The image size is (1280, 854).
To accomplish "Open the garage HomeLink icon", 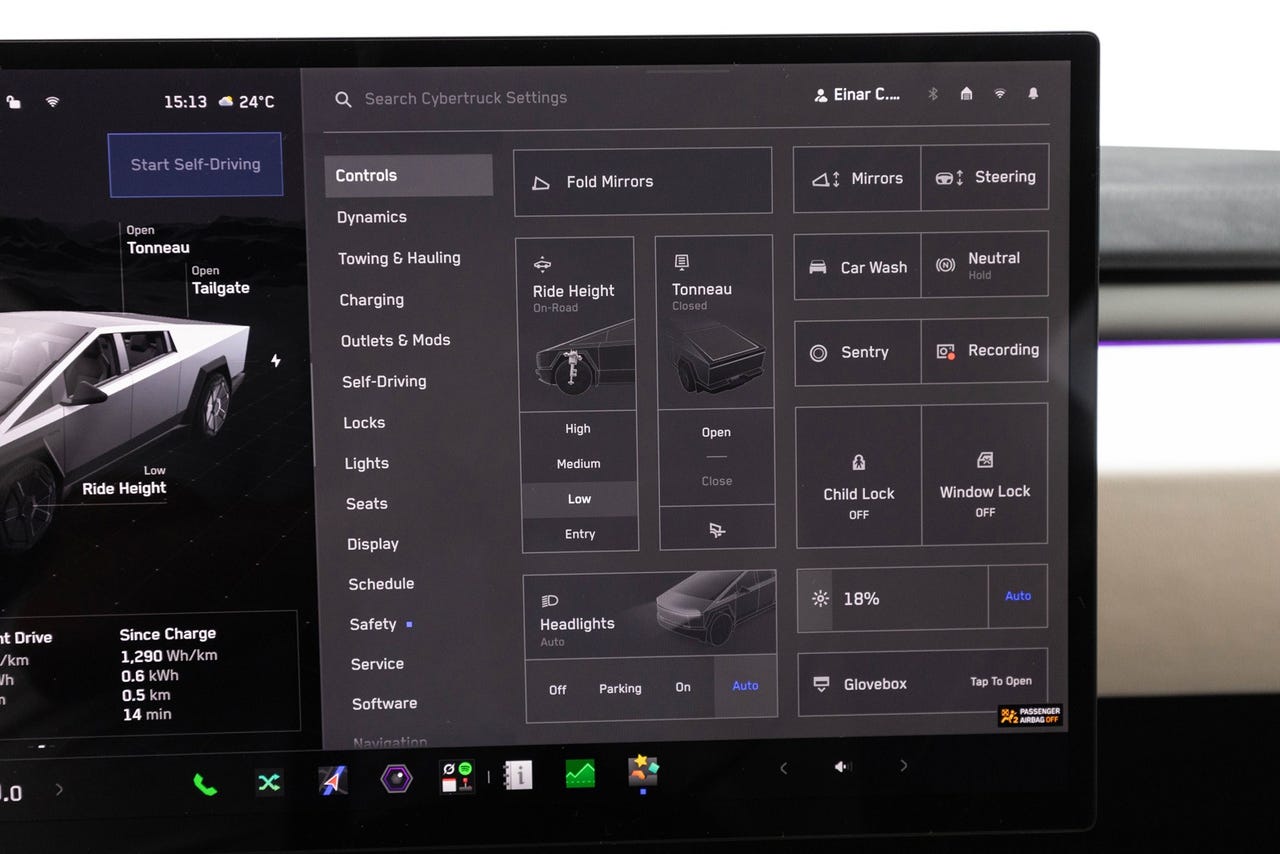I will click(x=966, y=94).
